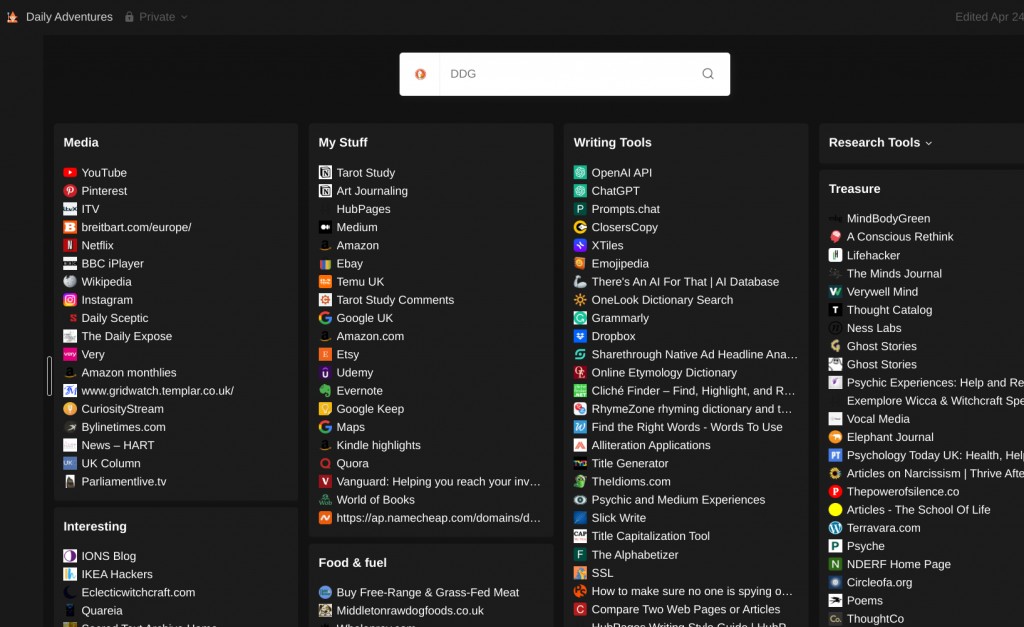This screenshot has width=1024, height=627.
Task: Click the Instagram icon in Media
Action: pyautogui.click(x=70, y=300)
